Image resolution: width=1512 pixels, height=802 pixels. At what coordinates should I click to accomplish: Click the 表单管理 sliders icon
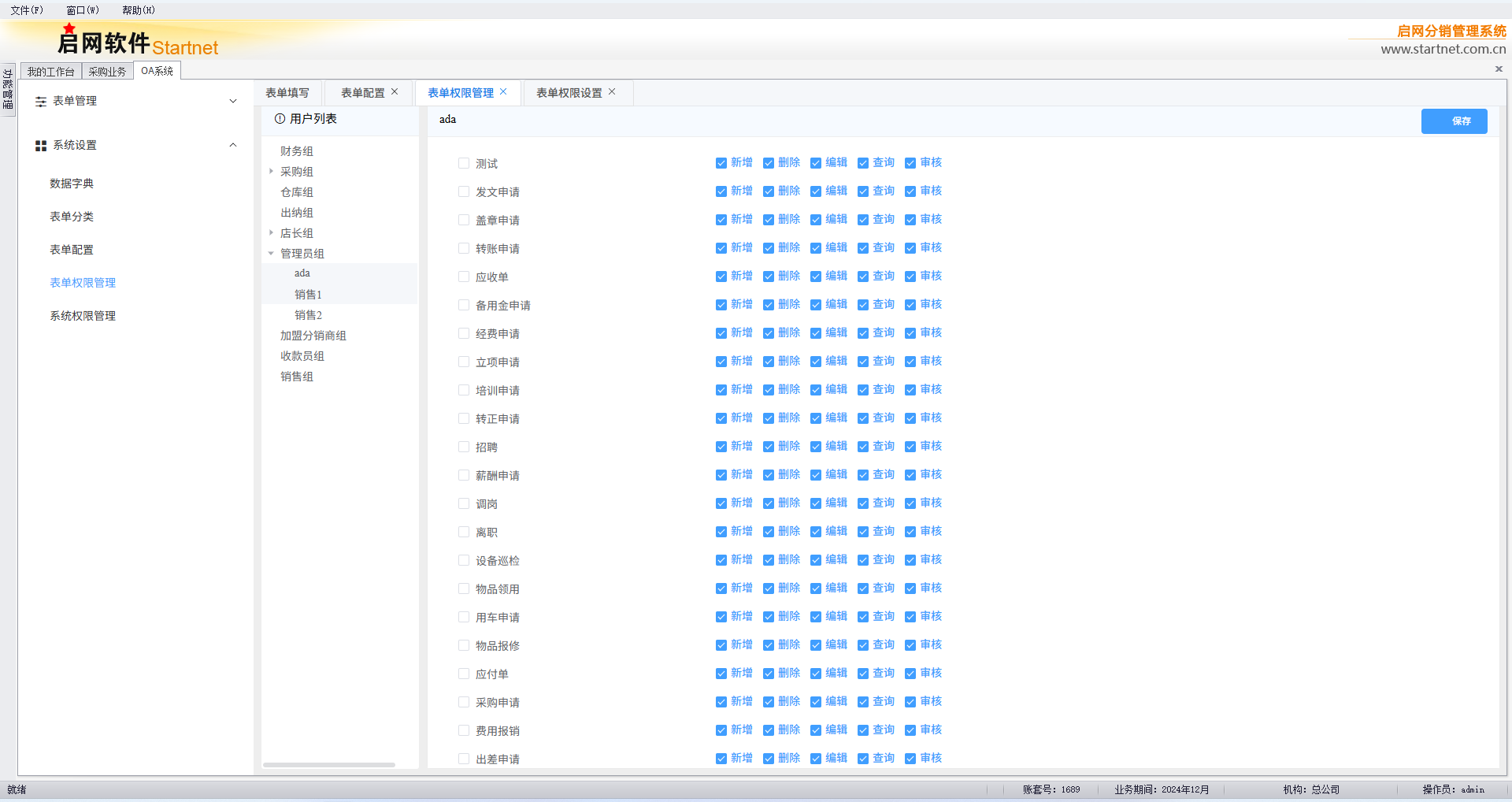click(x=41, y=102)
